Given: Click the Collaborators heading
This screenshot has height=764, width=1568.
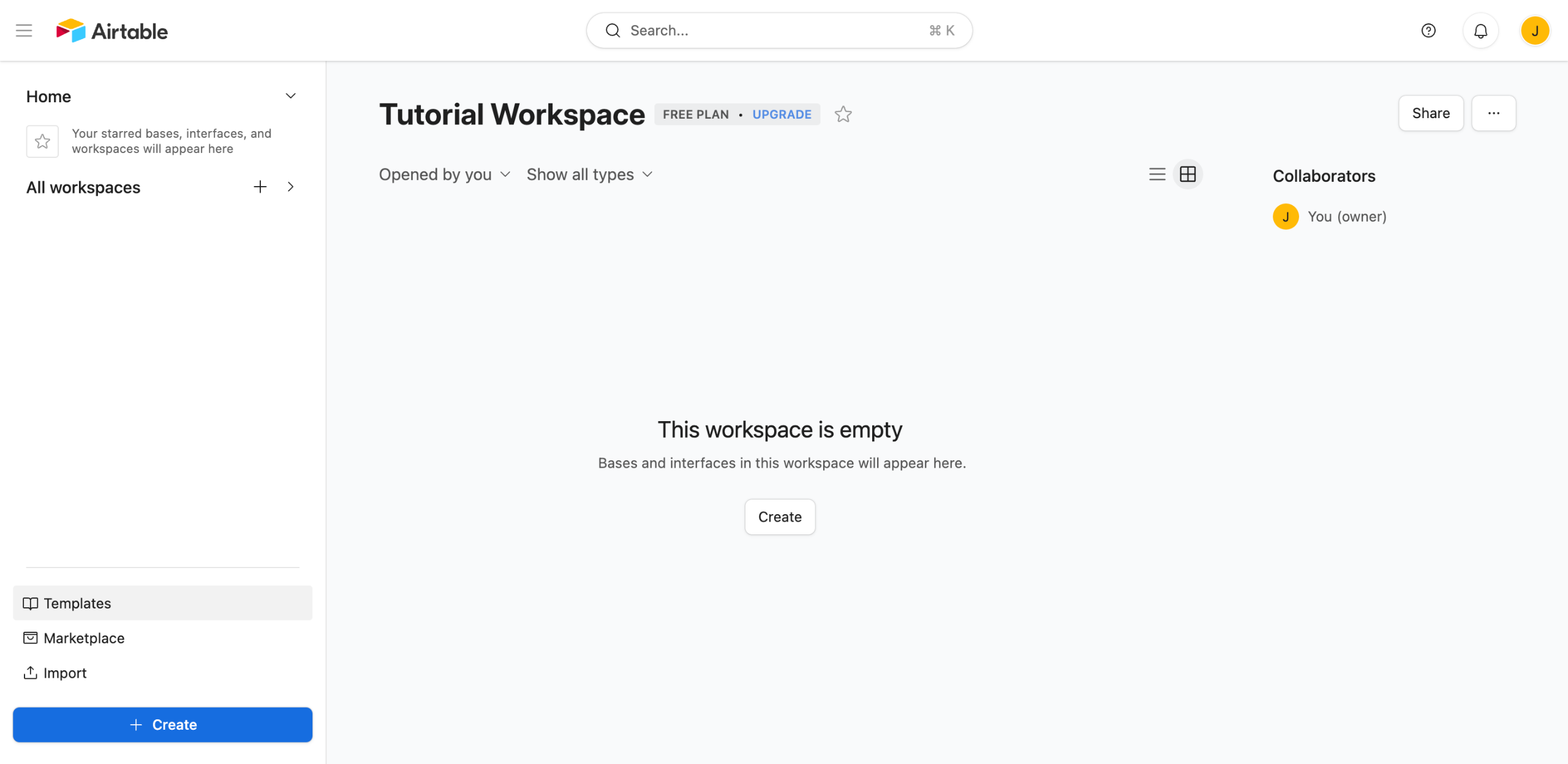Looking at the screenshot, I should pyautogui.click(x=1324, y=176).
